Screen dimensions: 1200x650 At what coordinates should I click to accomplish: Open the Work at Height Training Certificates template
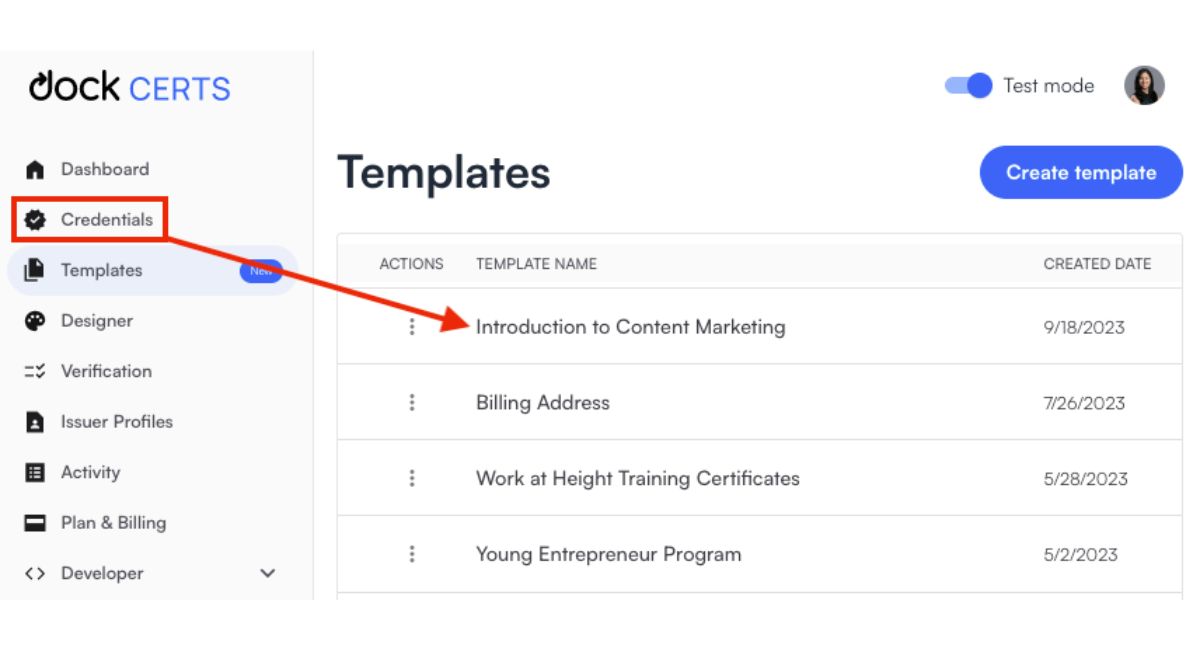coord(637,479)
